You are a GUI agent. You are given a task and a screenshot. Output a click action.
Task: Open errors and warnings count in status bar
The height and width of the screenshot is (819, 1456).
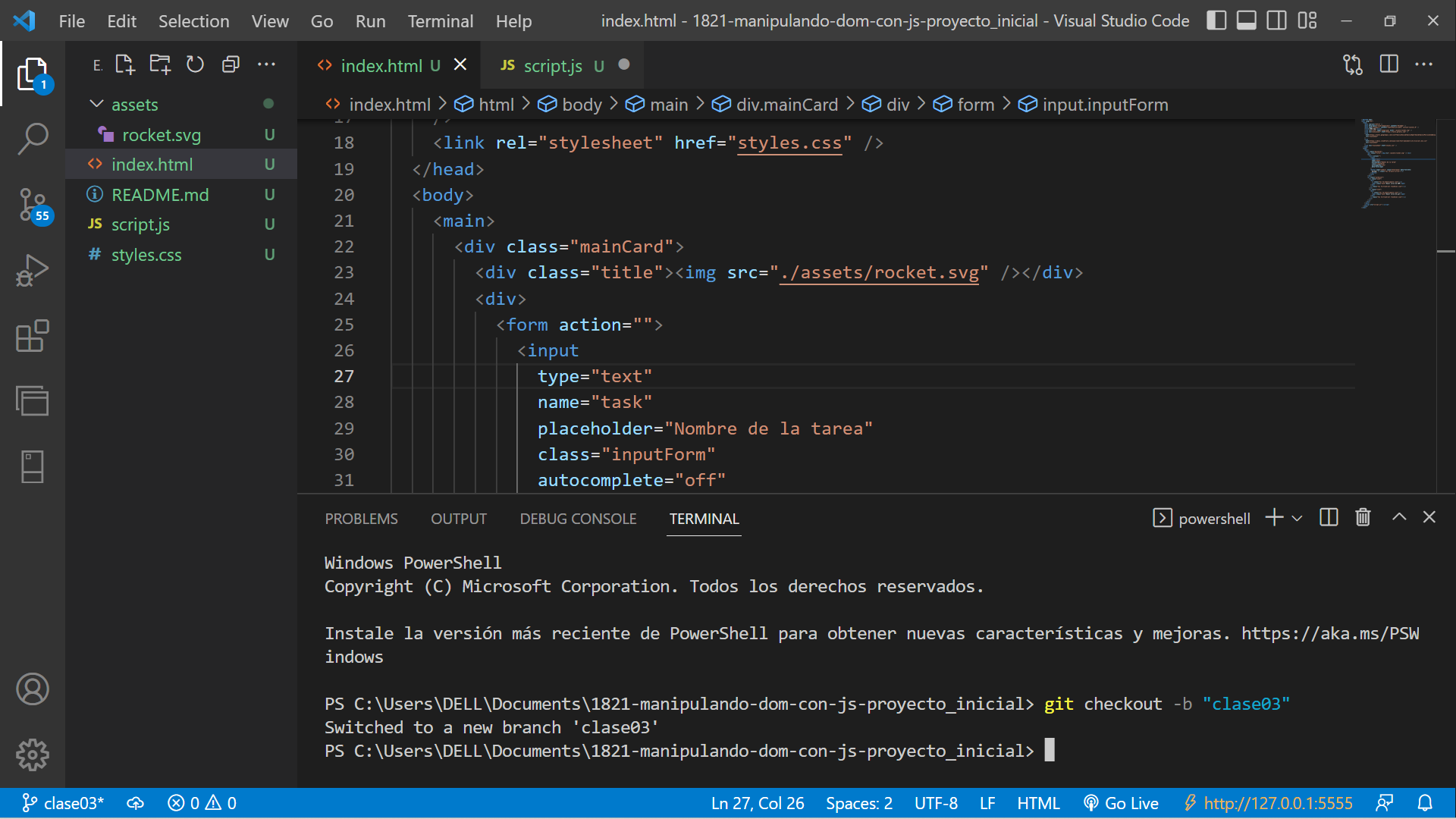[202, 803]
